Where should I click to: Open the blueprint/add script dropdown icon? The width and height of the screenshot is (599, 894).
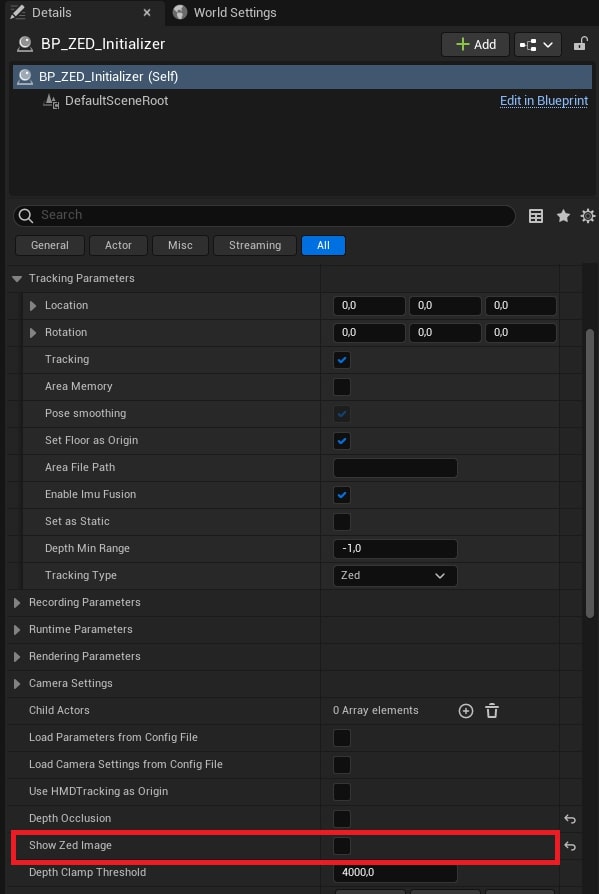[537, 44]
